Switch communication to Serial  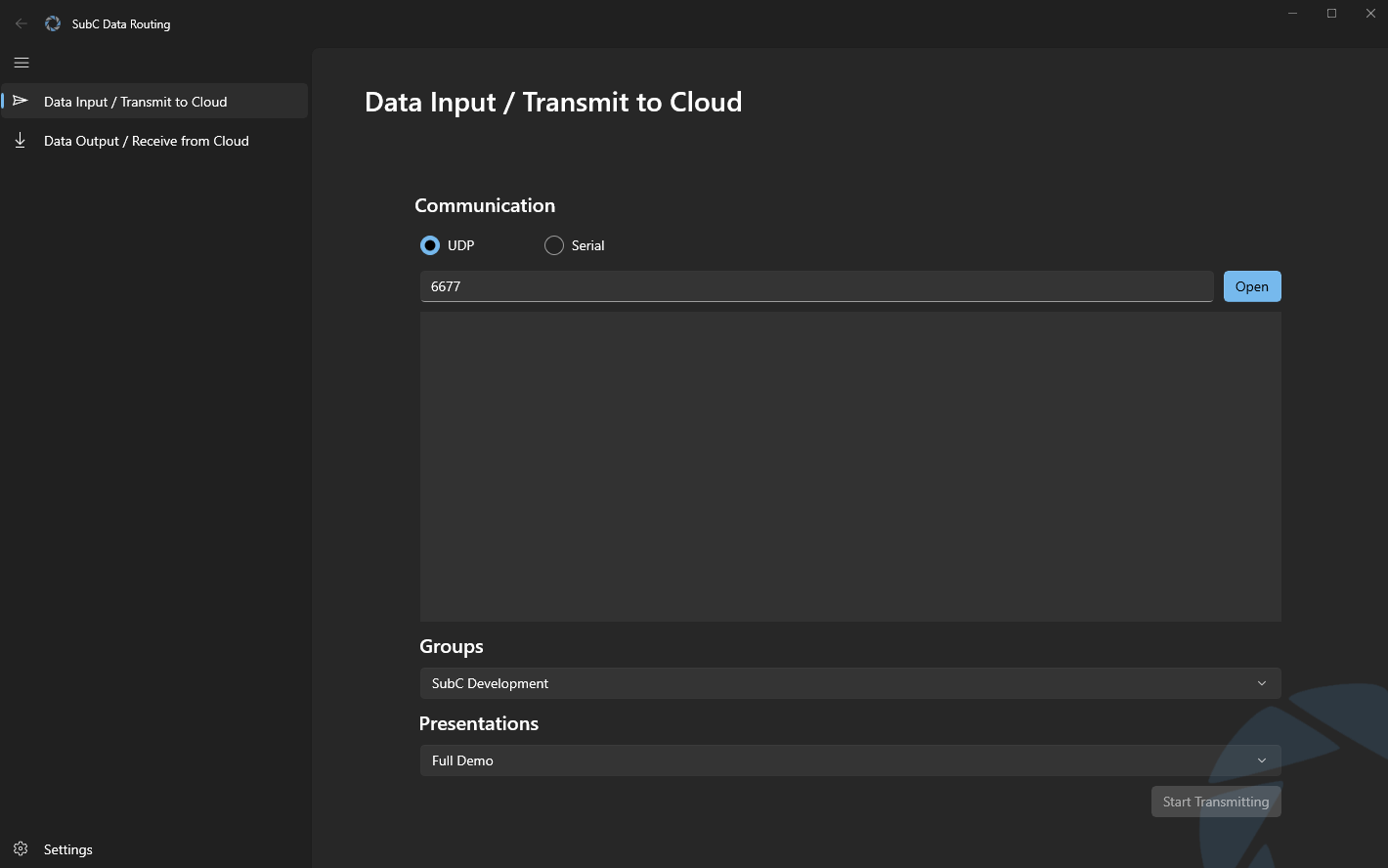554,245
